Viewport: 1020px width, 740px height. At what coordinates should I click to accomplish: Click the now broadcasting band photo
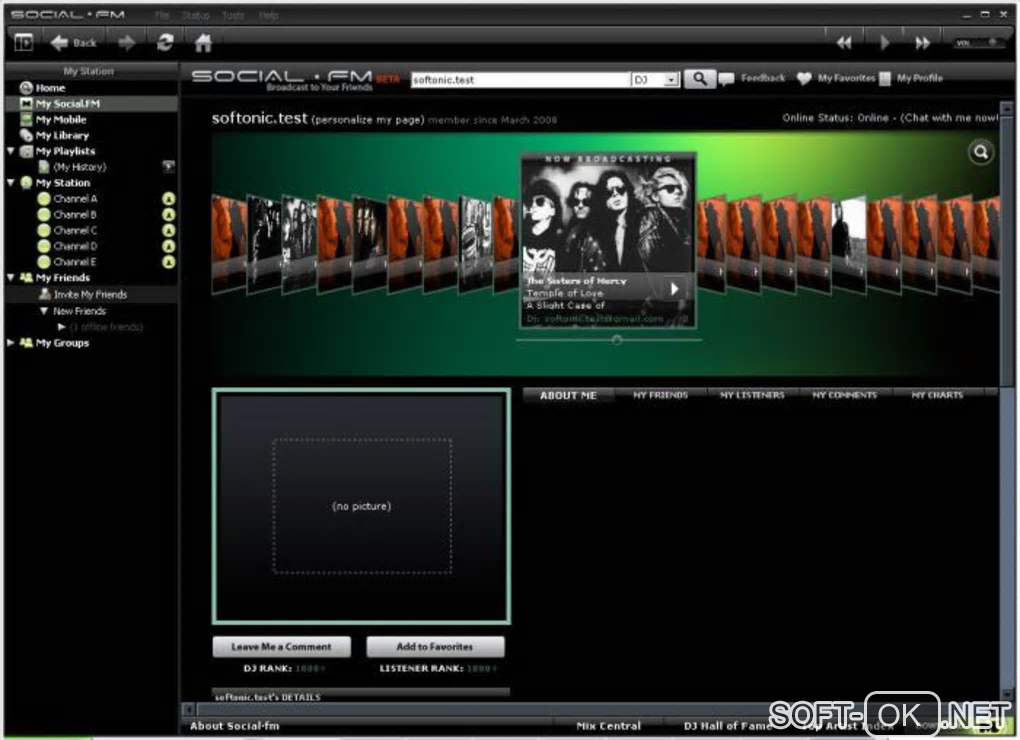point(608,218)
